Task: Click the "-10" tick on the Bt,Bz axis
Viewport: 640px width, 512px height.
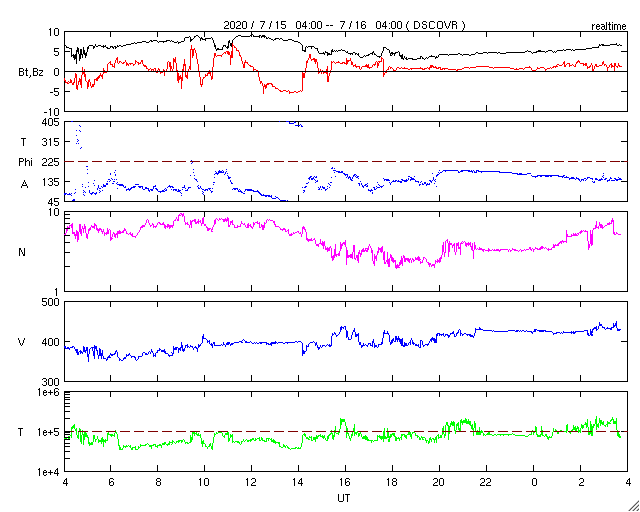Action: coord(52,112)
